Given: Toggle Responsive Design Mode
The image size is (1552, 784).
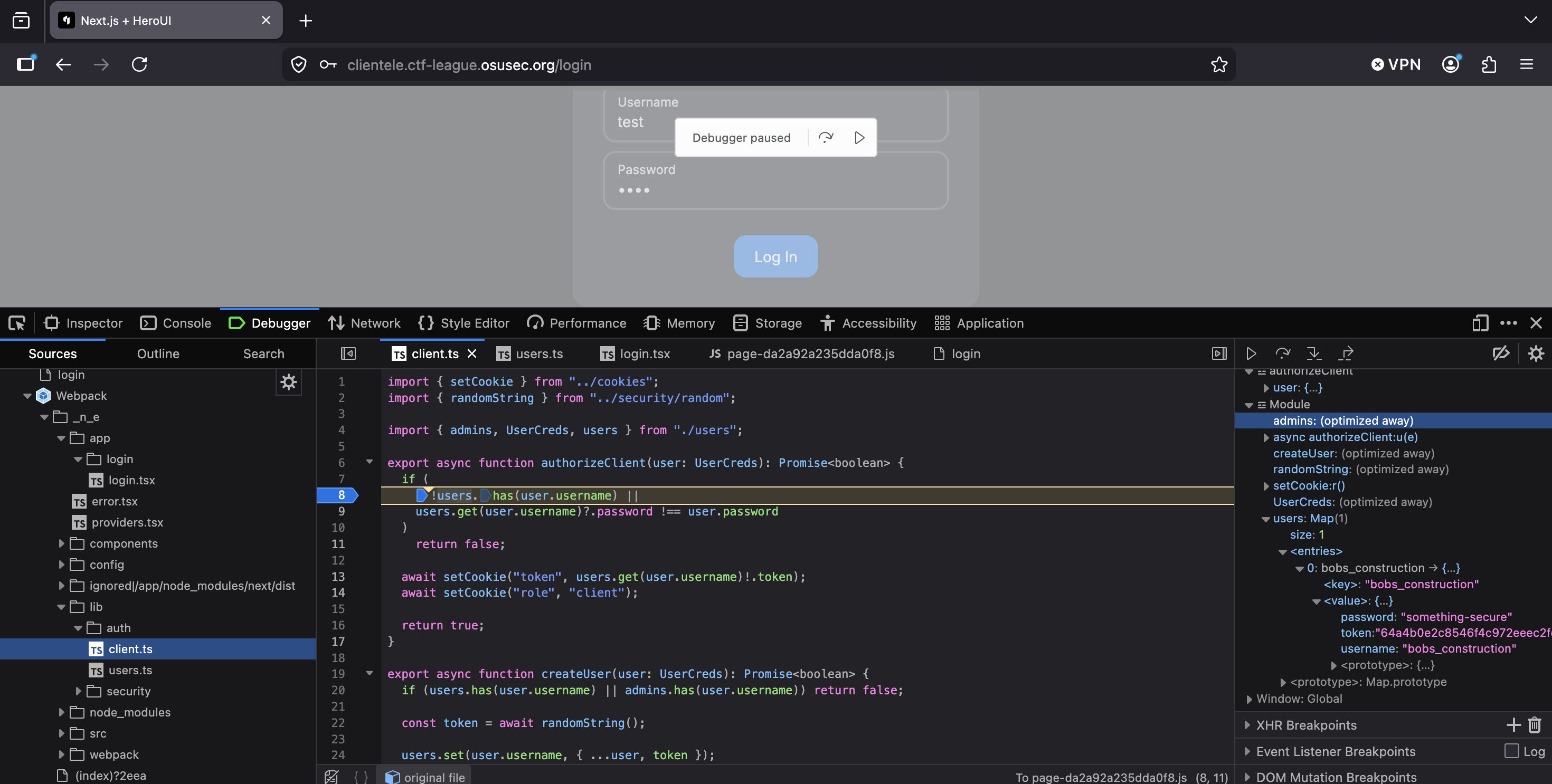Looking at the screenshot, I should pyautogui.click(x=1480, y=323).
